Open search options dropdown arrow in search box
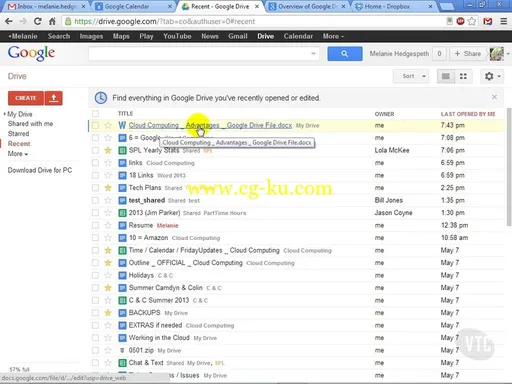Image resolution: width=512 pixels, height=384 pixels. (x=313, y=54)
